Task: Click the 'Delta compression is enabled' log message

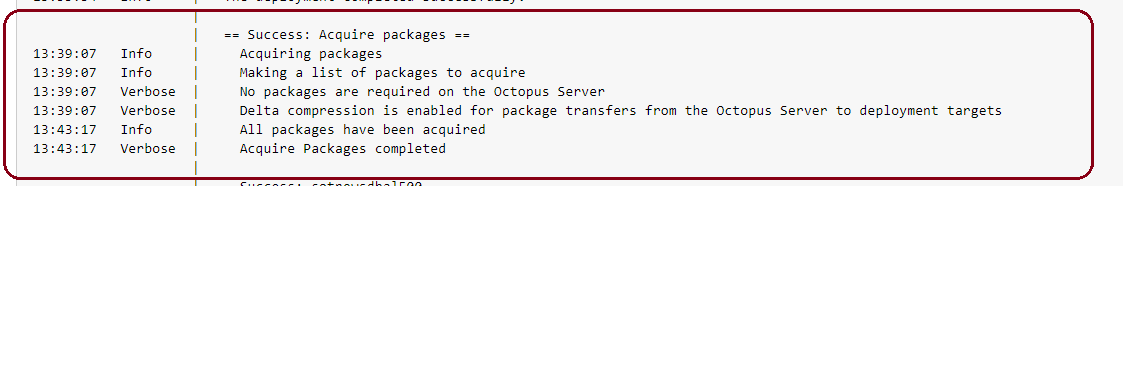Action: (620, 110)
